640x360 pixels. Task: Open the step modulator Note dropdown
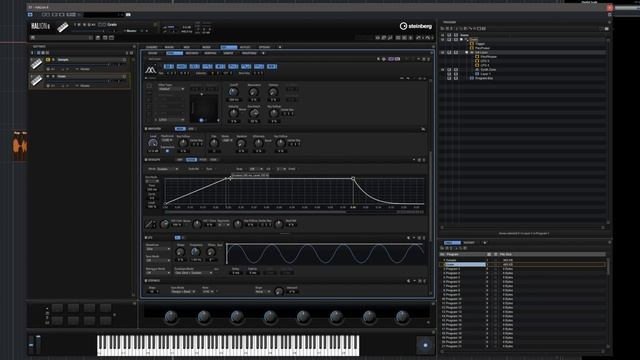coord(209,291)
